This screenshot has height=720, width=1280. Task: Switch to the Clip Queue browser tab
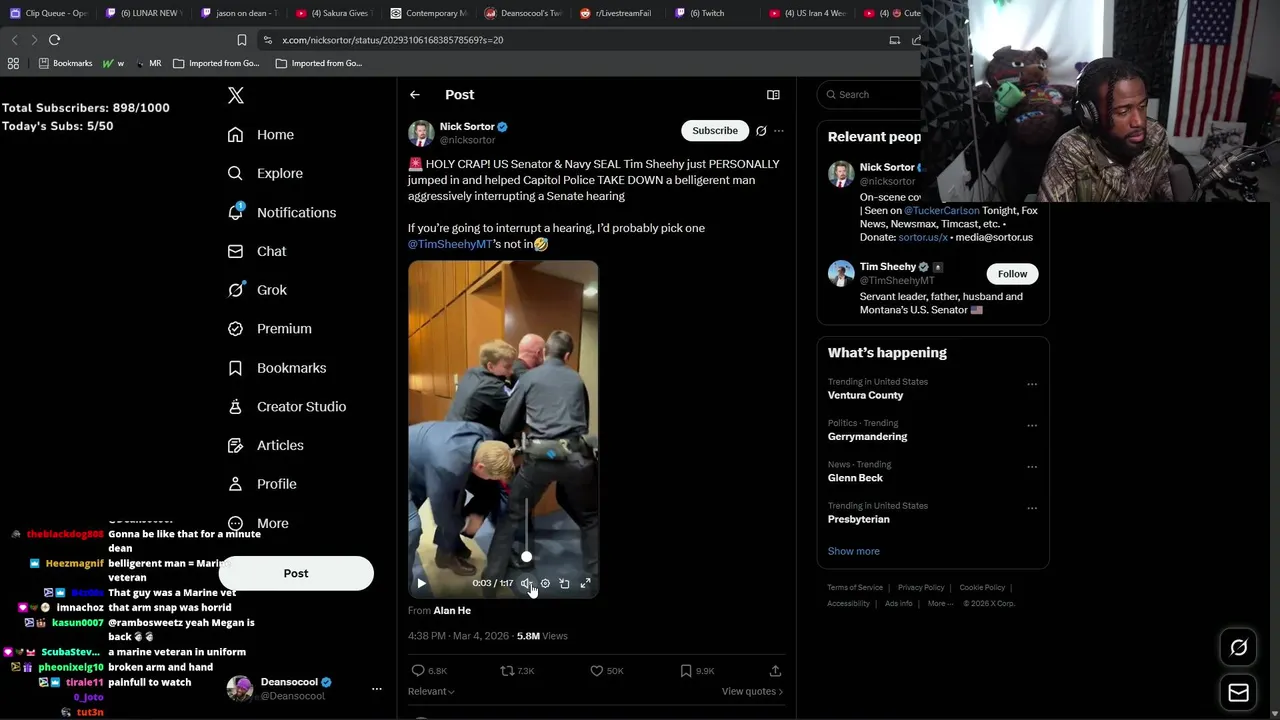[49, 13]
